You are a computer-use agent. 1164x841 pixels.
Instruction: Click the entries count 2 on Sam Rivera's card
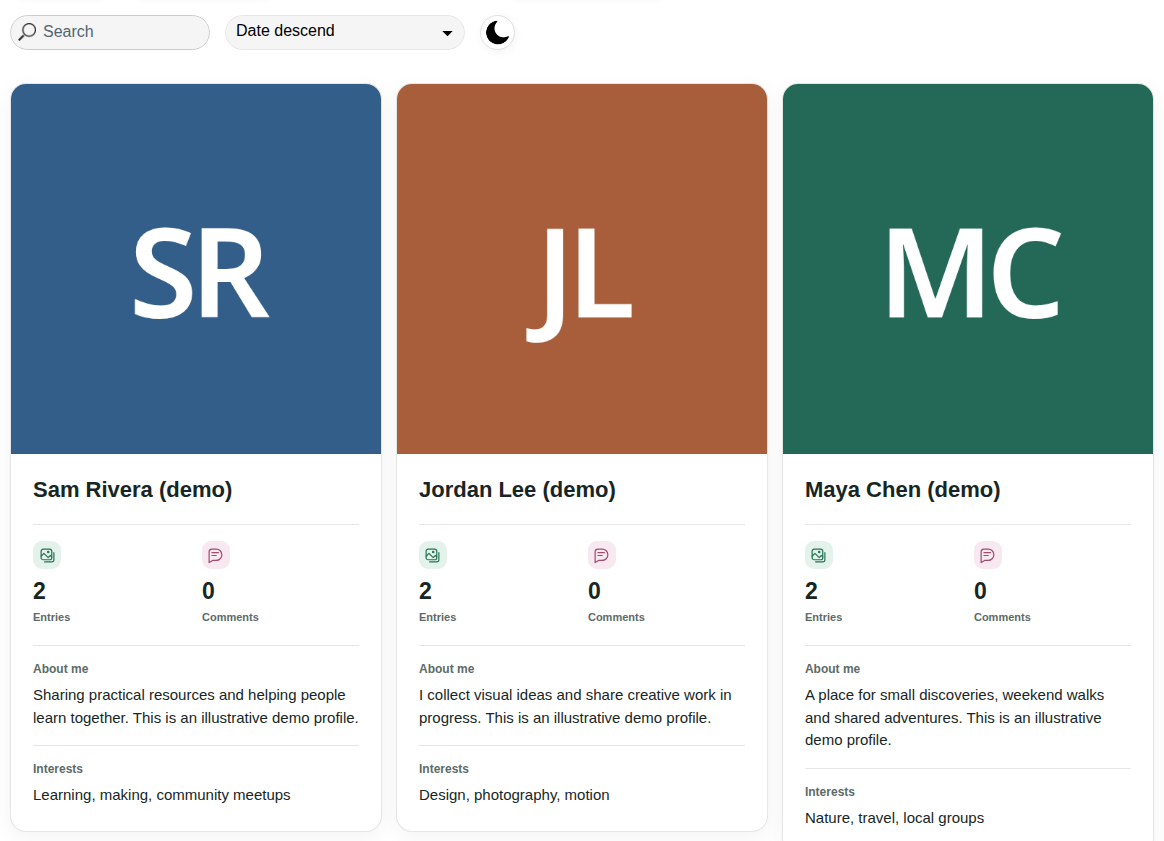39,591
